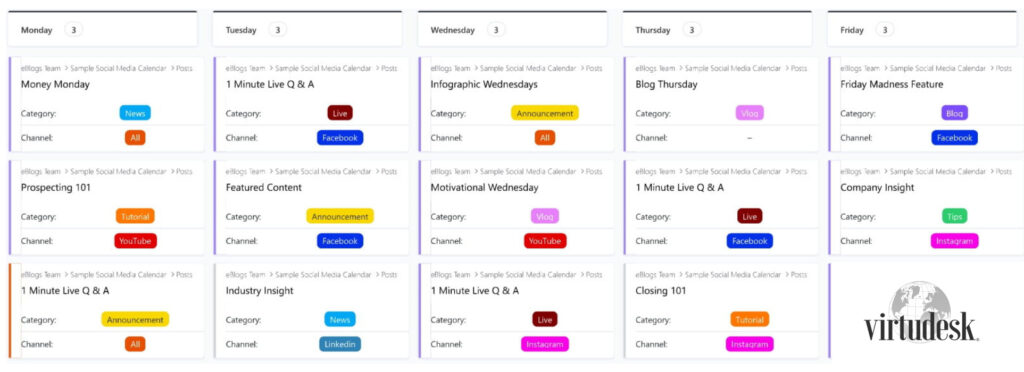Image resolution: width=1024 pixels, height=372 pixels.
Task: Click the Vlog tag on Motivational Wednesday
Action: (x=545, y=216)
